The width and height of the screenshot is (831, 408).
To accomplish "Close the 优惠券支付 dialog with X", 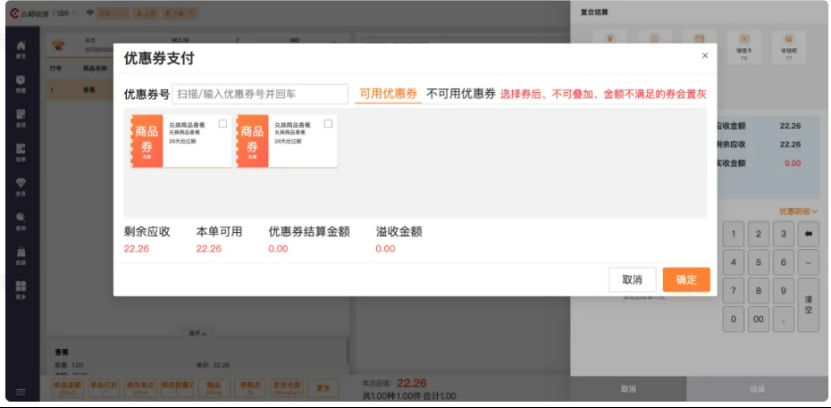I will click(x=704, y=56).
